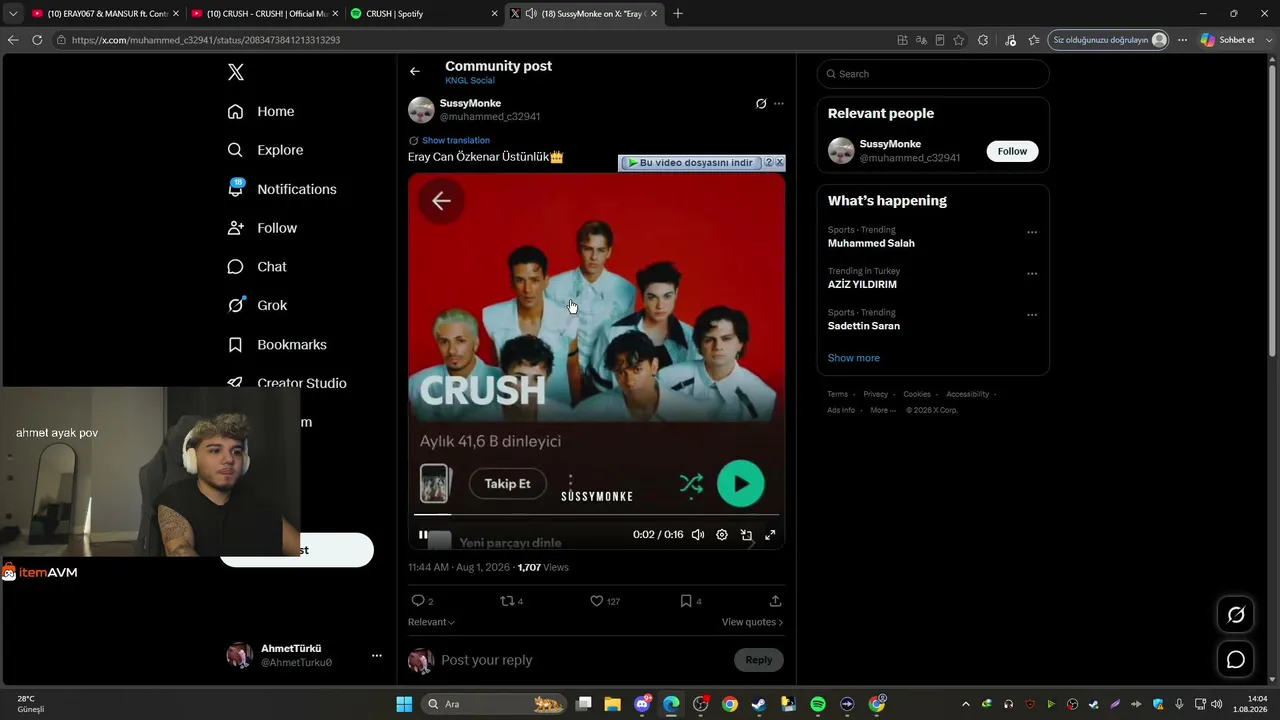Image resolution: width=1280 pixels, height=720 pixels.
Task: Open the Windows Start menu
Action: pos(404,704)
